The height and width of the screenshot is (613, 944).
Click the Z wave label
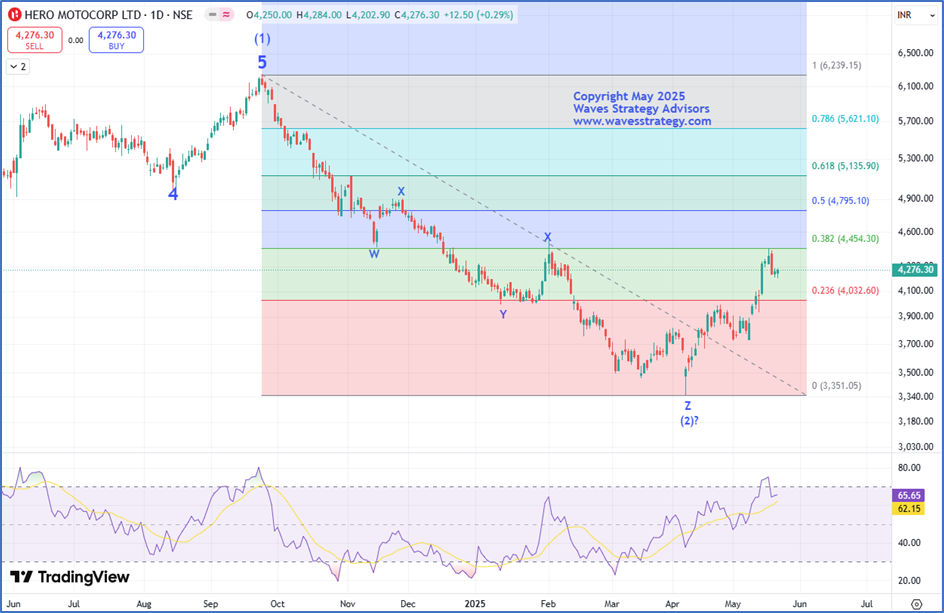688,406
